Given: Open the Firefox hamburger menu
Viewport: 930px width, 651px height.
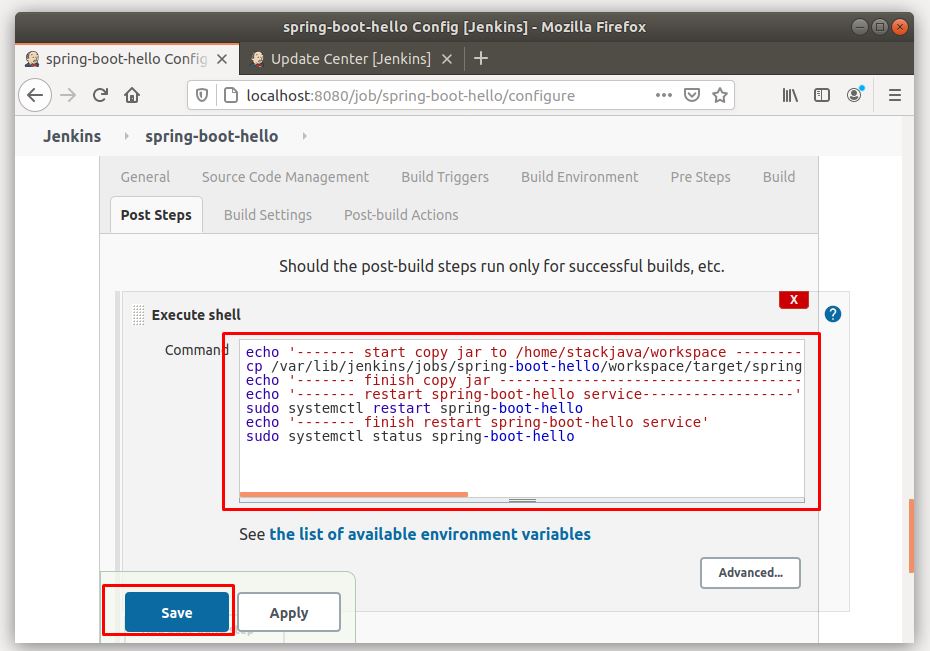Looking at the screenshot, I should 894,95.
